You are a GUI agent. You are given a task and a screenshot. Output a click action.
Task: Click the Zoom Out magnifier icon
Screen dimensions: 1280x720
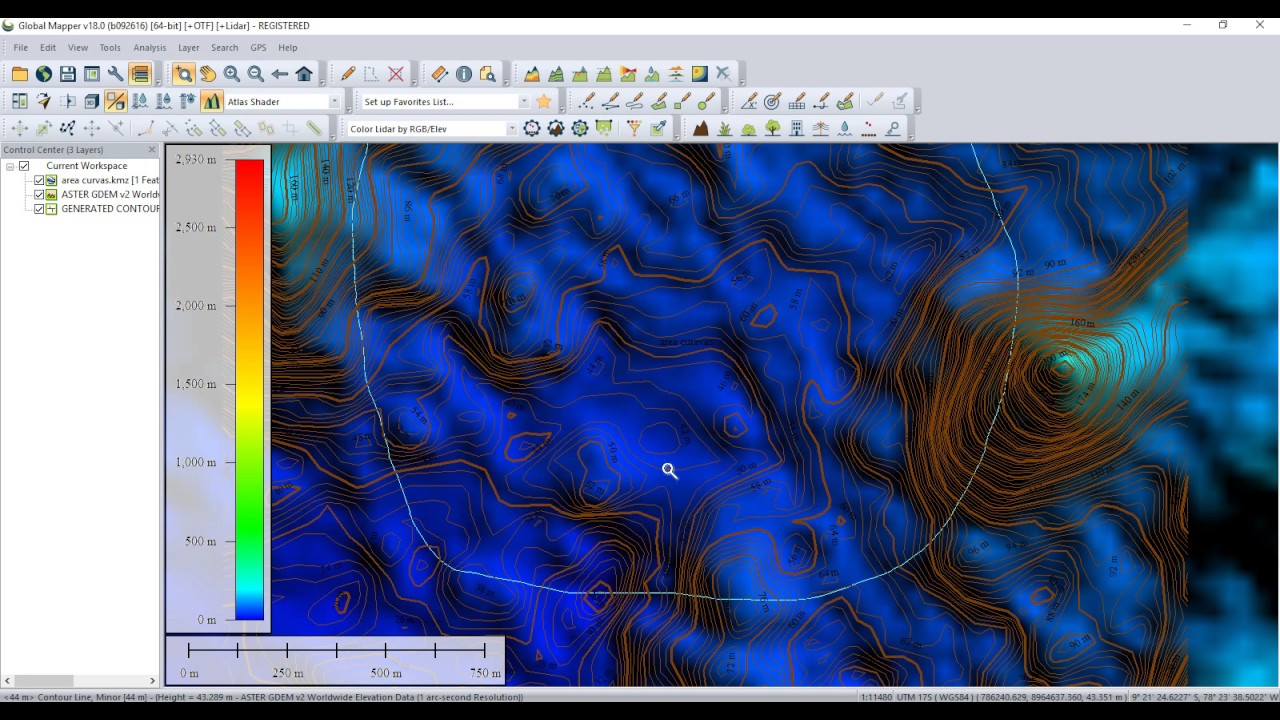coord(256,74)
